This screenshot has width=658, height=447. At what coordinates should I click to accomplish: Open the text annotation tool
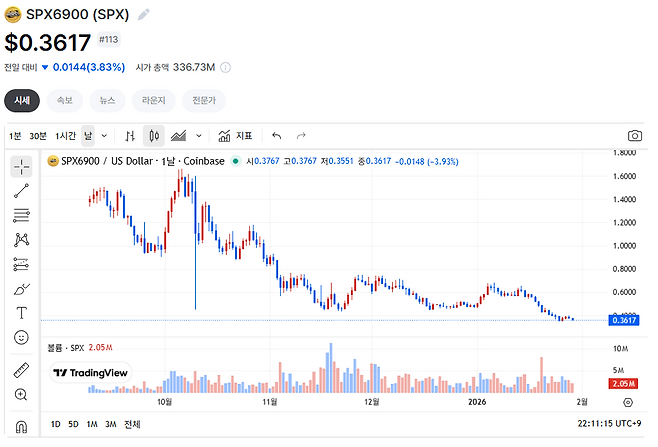click(21, 313)
